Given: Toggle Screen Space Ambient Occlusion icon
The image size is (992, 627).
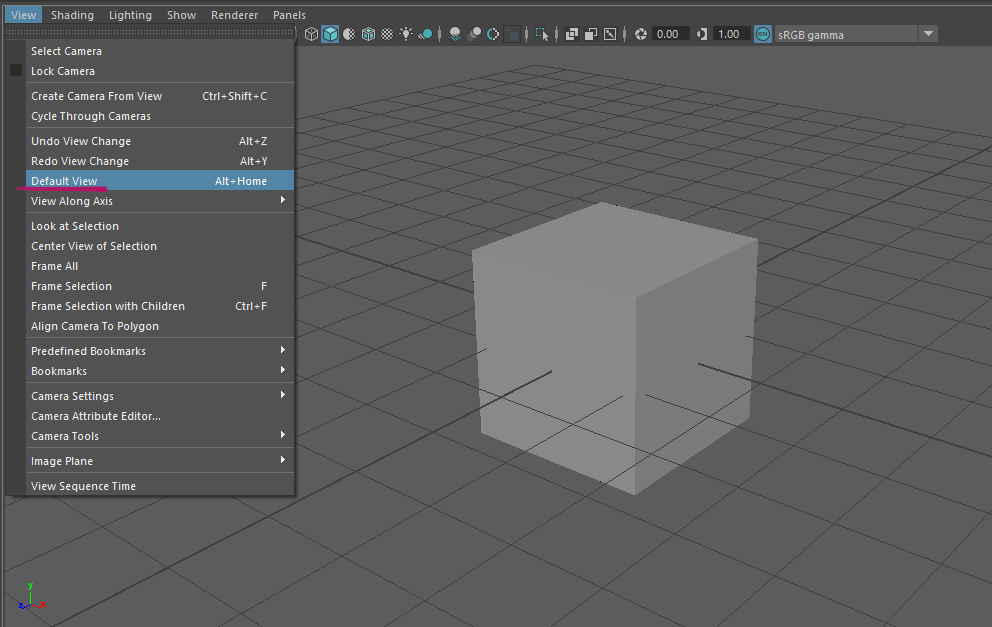Looking at the screenshot, I should pyautogui.click(x=455, y=34).
